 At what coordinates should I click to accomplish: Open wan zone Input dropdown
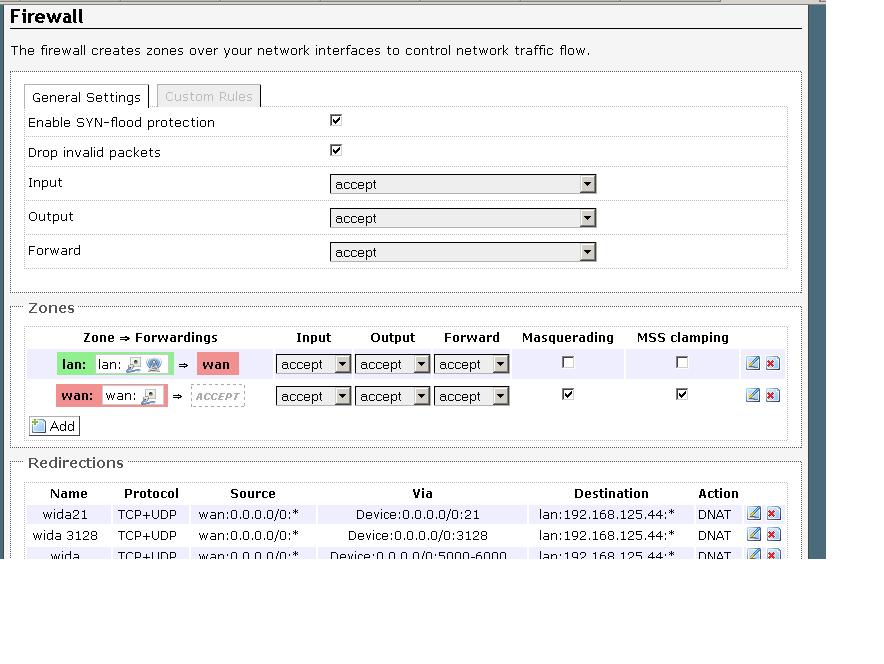pos(313,396)
